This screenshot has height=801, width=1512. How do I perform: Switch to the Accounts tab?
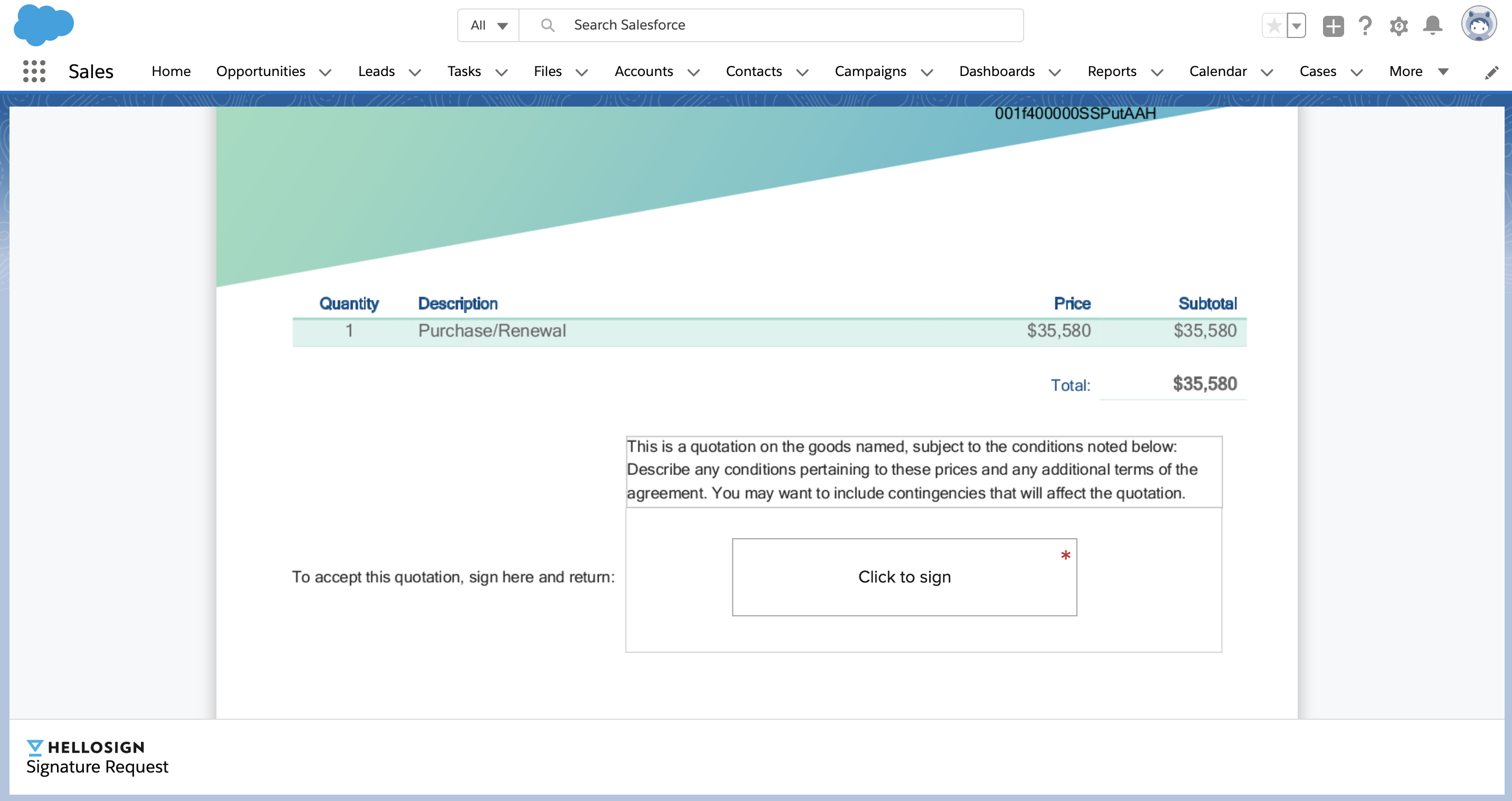644,71
